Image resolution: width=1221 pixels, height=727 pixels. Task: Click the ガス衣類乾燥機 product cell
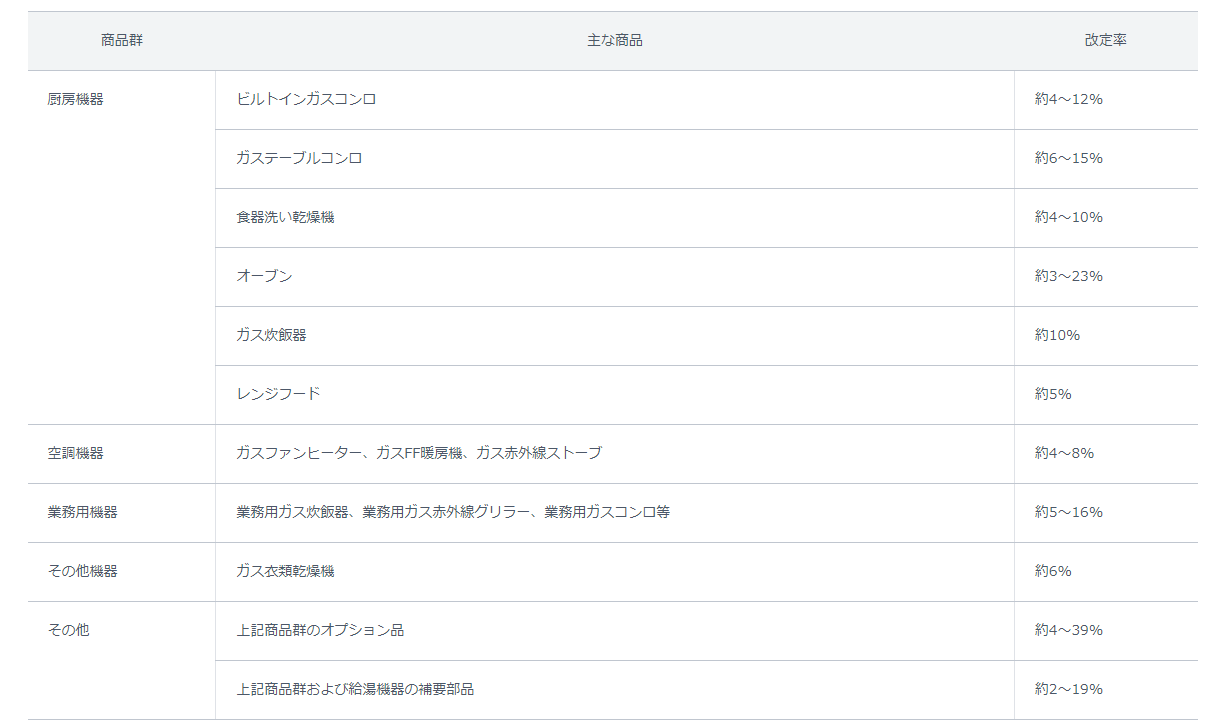(285, 571)
